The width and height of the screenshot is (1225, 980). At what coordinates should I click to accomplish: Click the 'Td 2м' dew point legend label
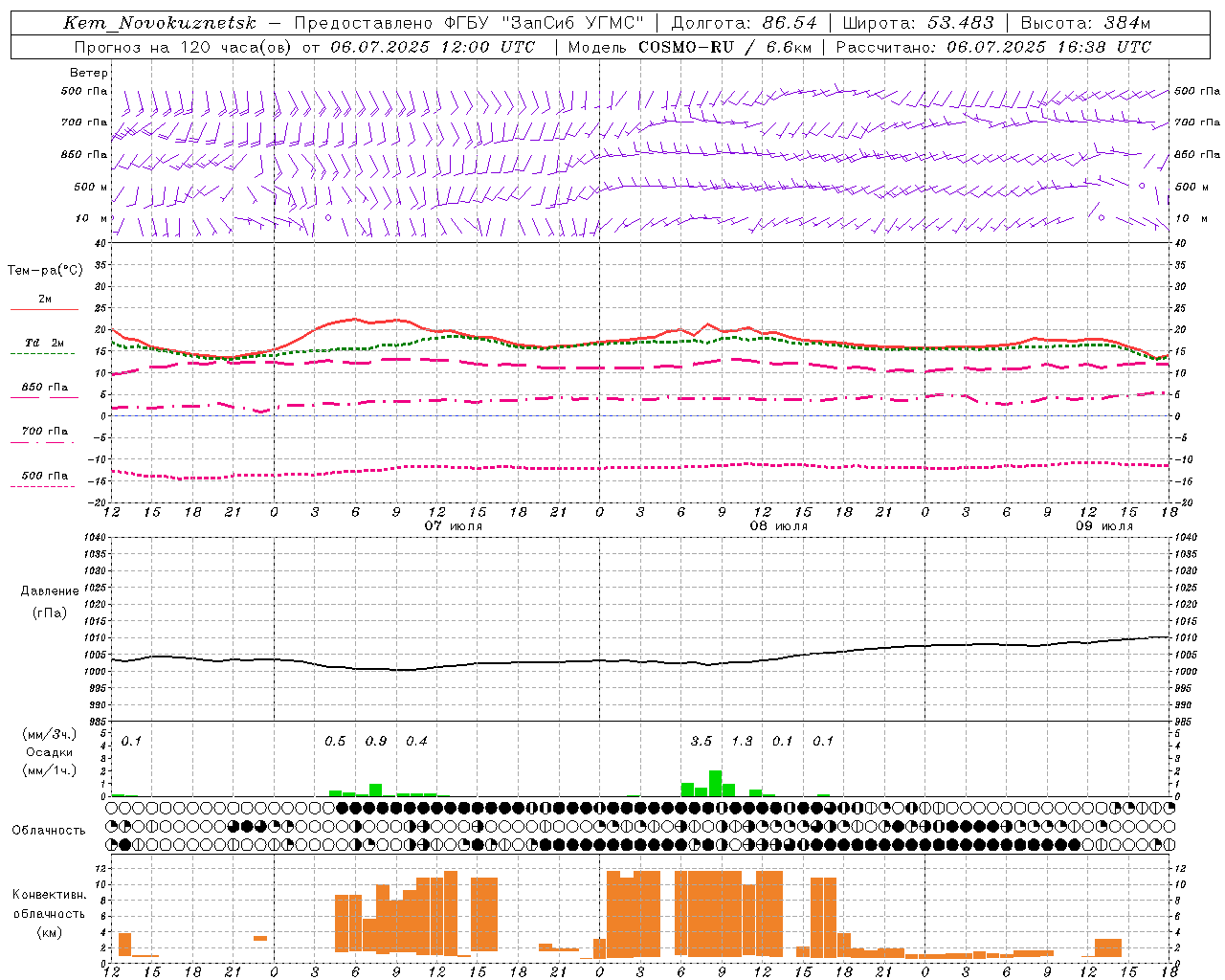click(44, 343)
